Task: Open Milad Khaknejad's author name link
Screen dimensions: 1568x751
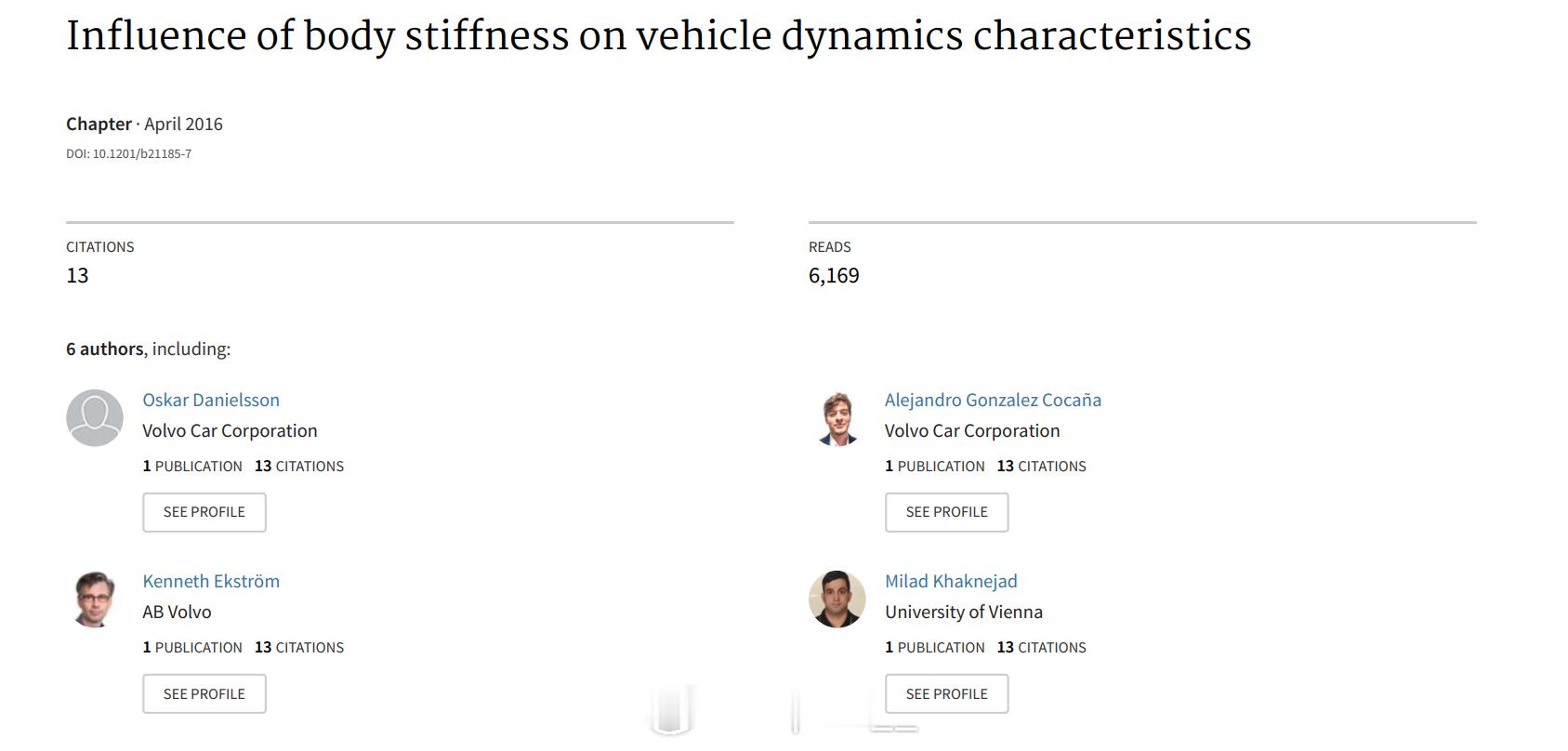Action: click(951, 581)
